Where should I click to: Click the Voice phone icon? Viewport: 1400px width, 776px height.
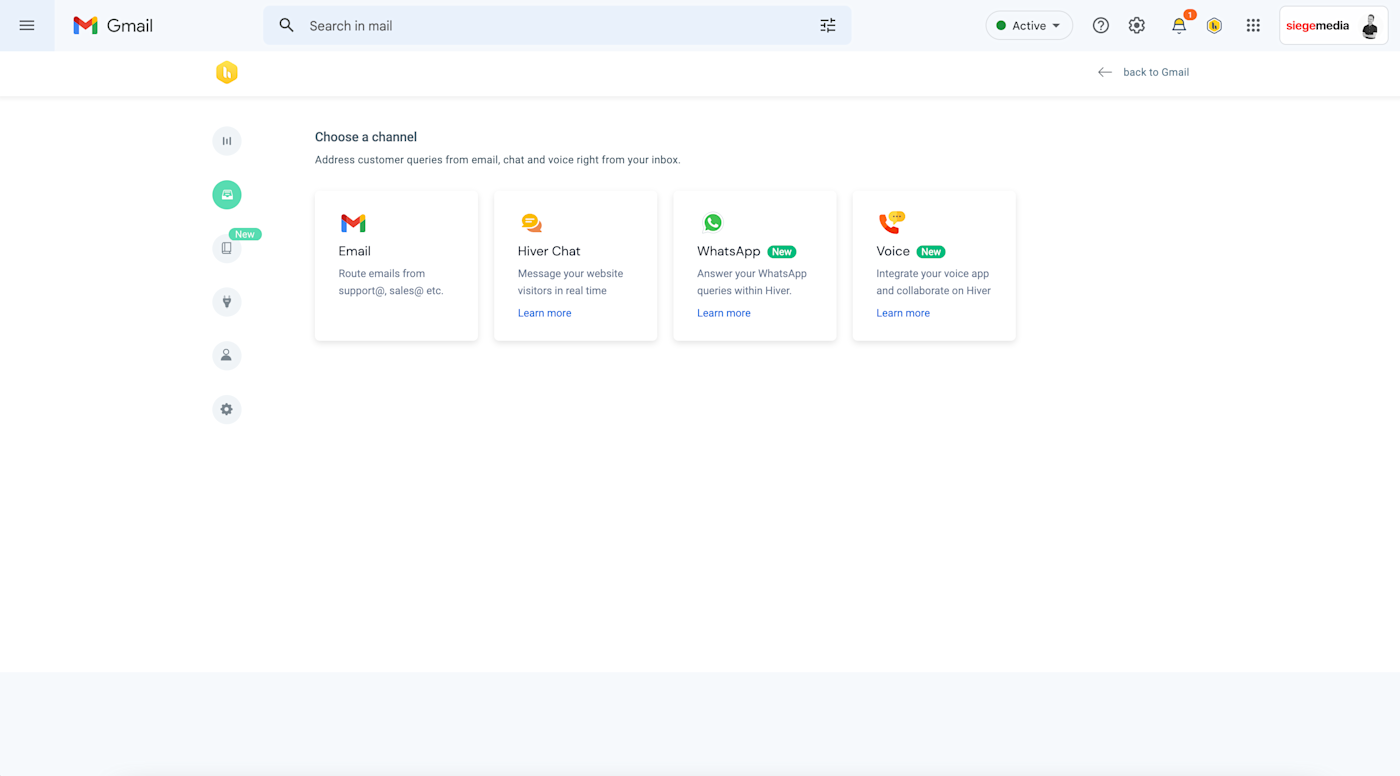tap(891, 222)
